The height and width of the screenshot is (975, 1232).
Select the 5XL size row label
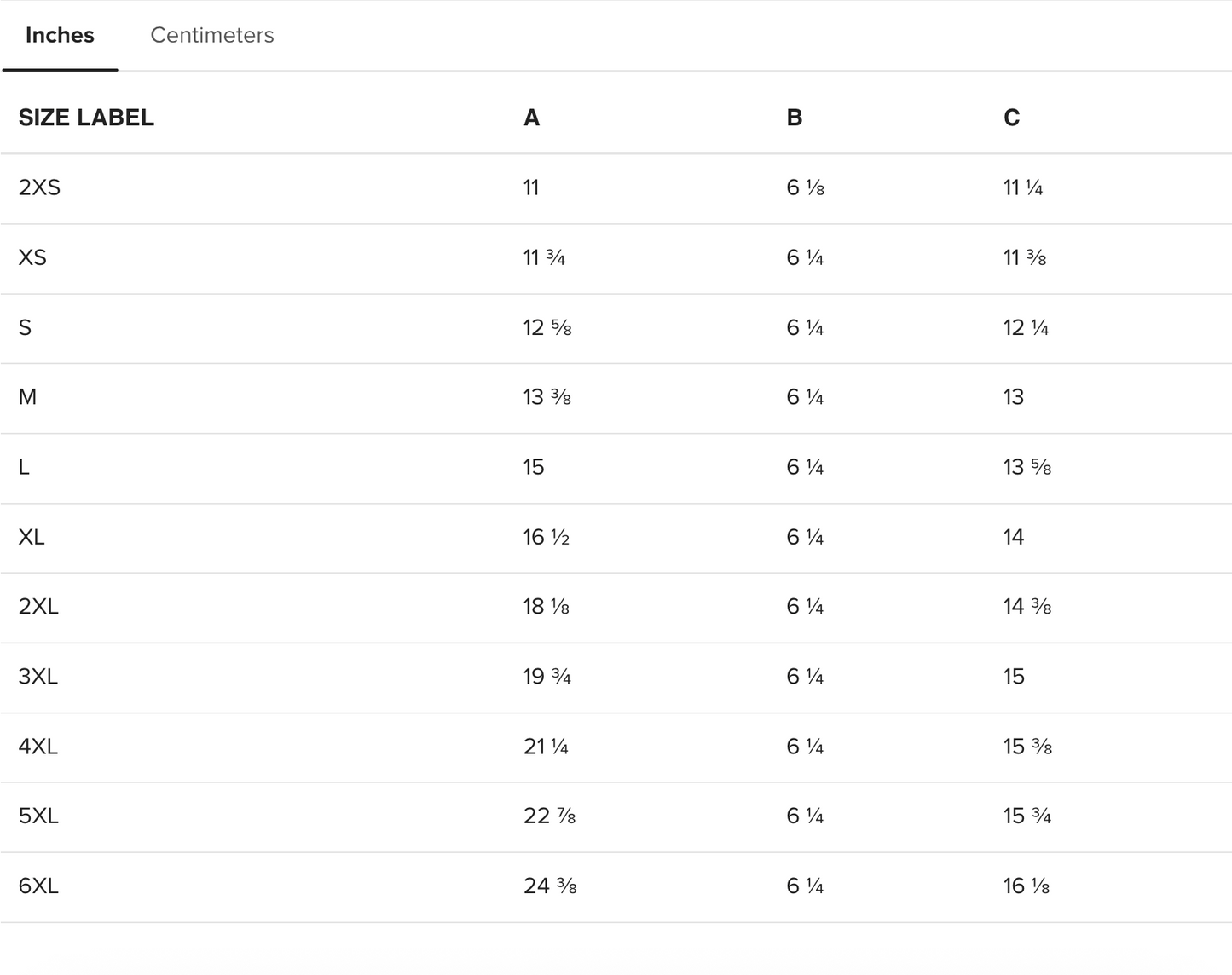[x=38, y=816]
